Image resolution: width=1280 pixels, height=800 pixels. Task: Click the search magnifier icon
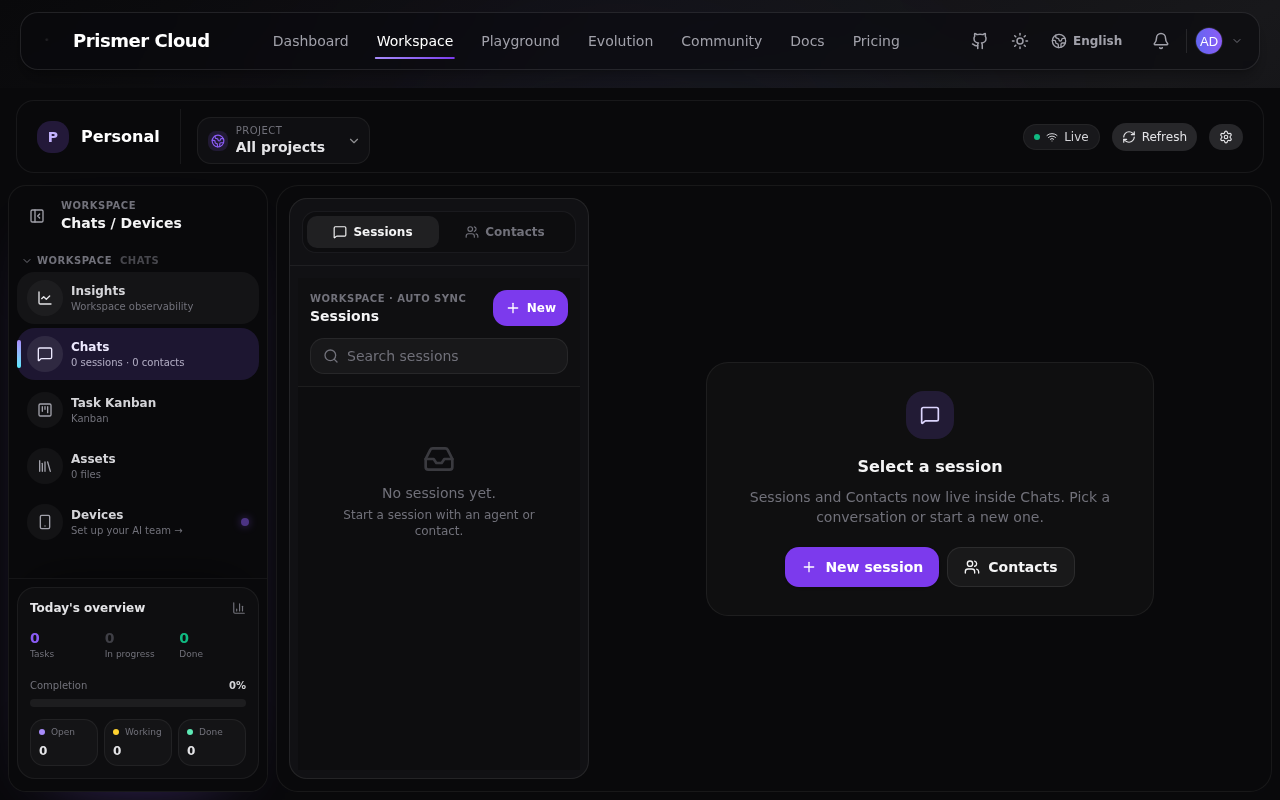click(331, 356)
